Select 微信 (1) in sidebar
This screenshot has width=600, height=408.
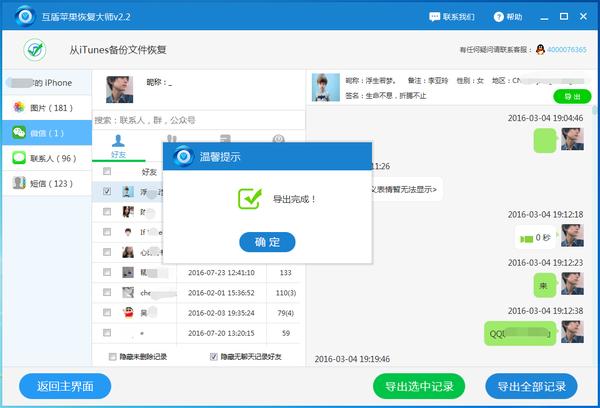(47, 133)
